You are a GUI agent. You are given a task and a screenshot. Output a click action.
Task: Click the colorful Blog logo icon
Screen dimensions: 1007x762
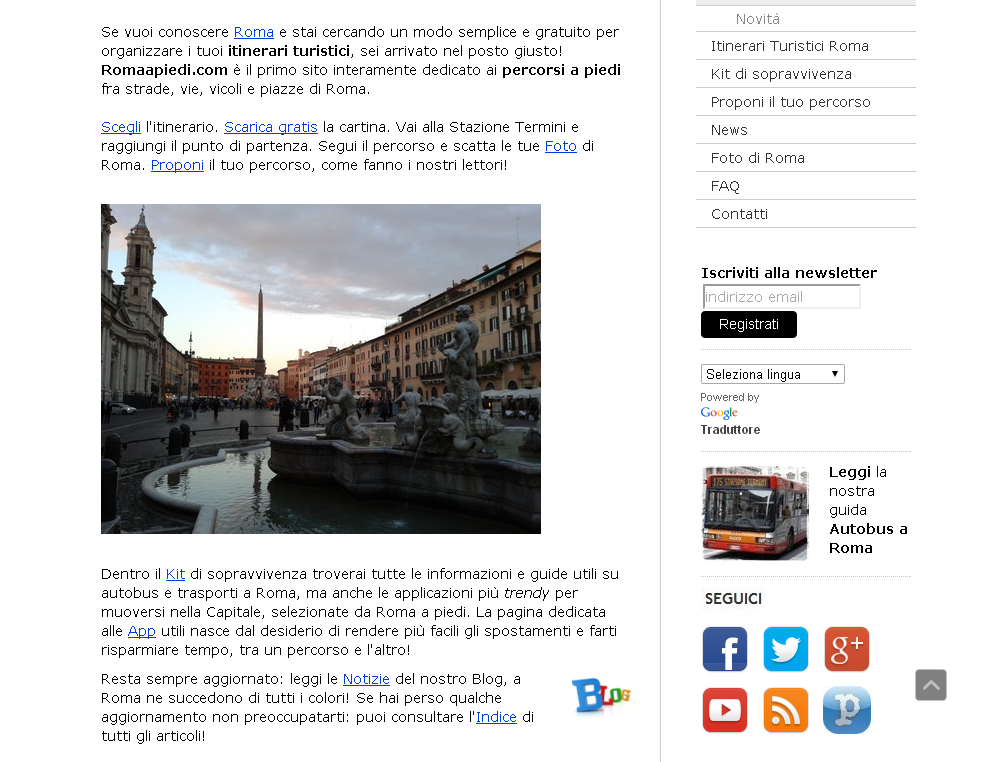pyautogui.click(x=601, y=696)
